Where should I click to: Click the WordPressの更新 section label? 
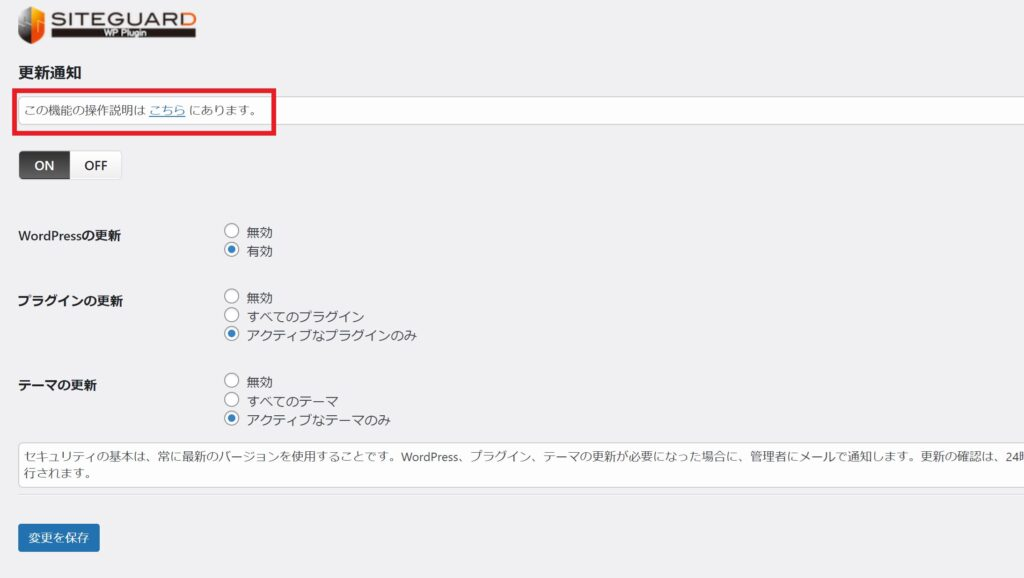tap(68, 236)
